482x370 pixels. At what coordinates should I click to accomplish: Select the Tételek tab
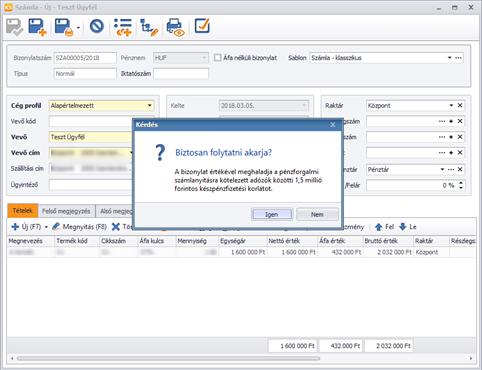tap(23, 211)
